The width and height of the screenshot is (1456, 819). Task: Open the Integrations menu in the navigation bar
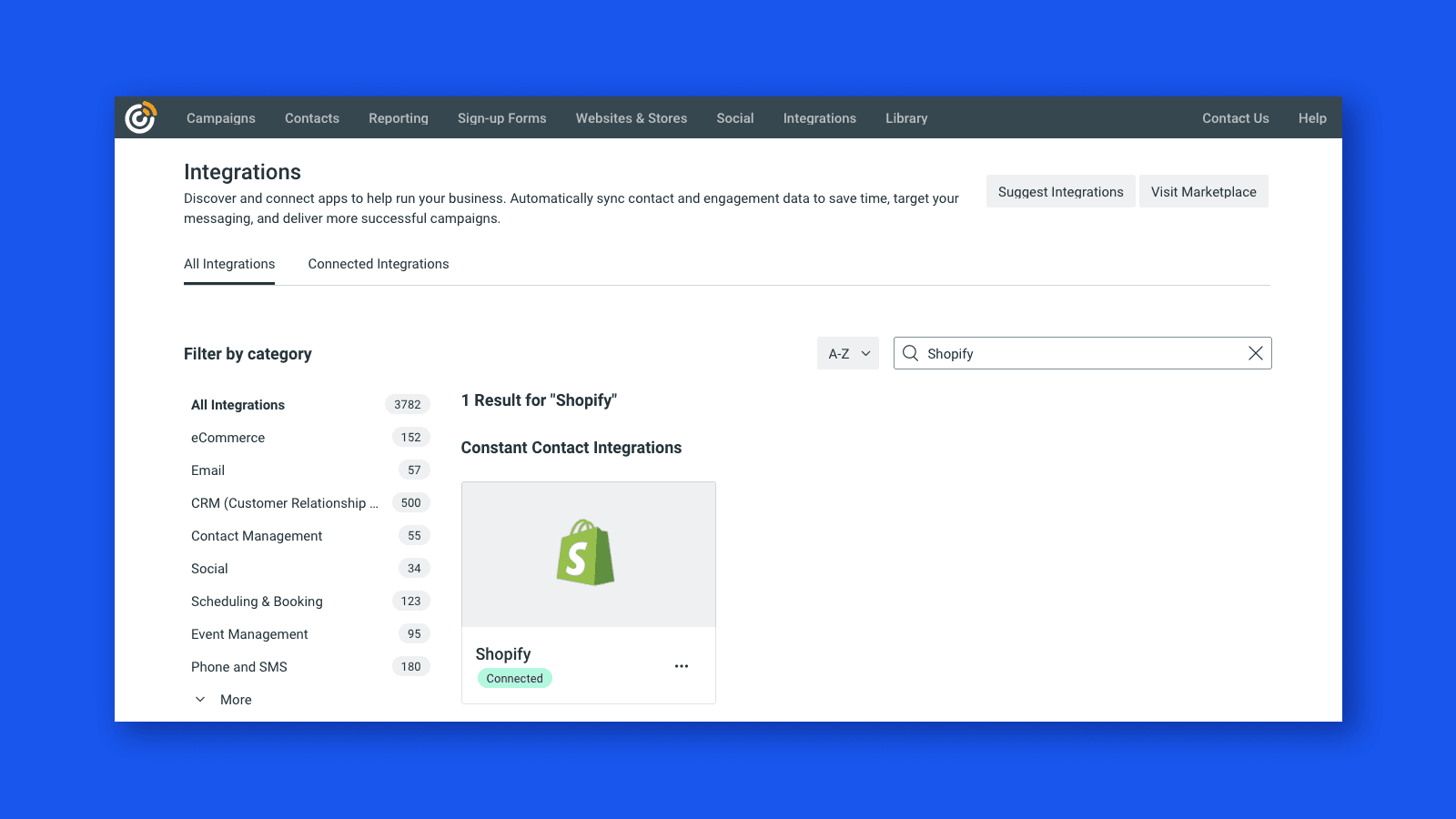[818, 117]
